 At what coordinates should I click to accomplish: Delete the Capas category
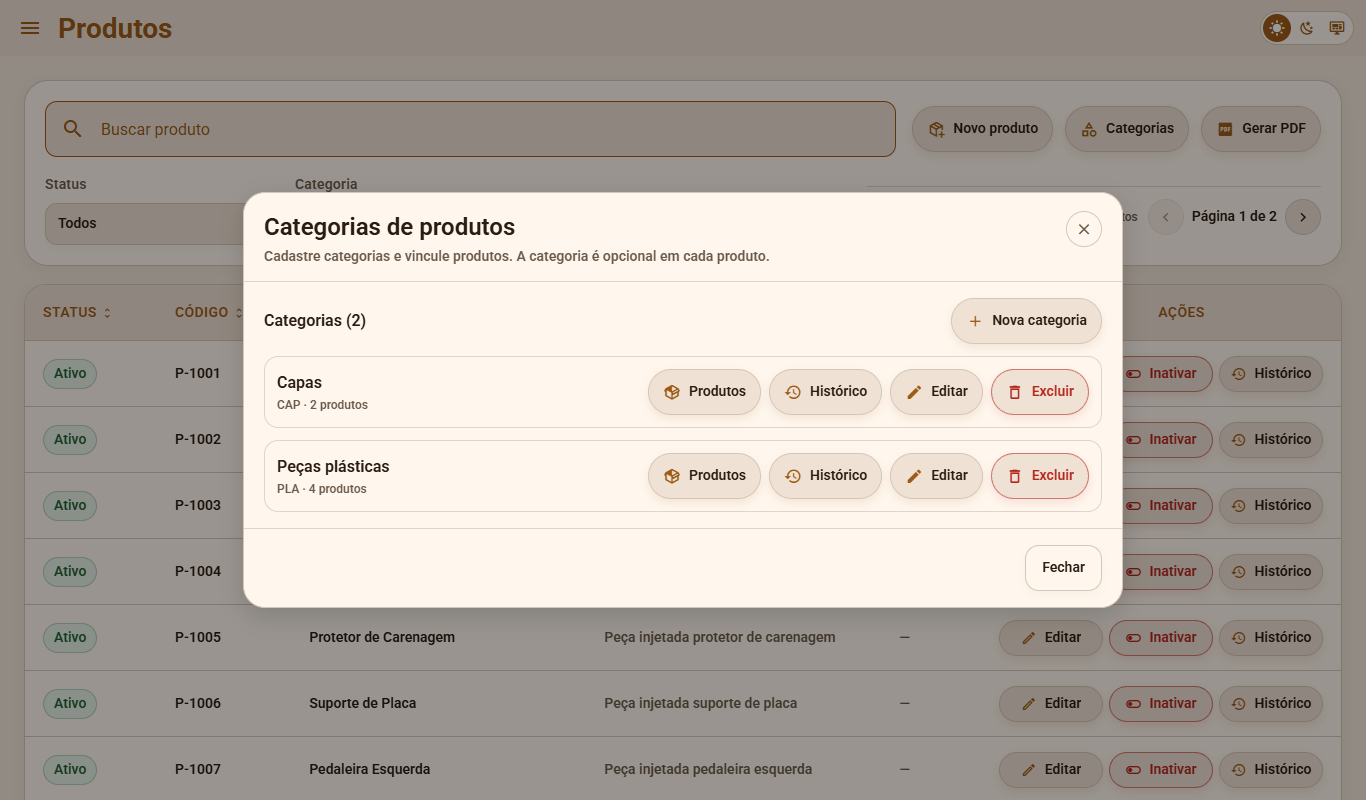(1040, 392)
